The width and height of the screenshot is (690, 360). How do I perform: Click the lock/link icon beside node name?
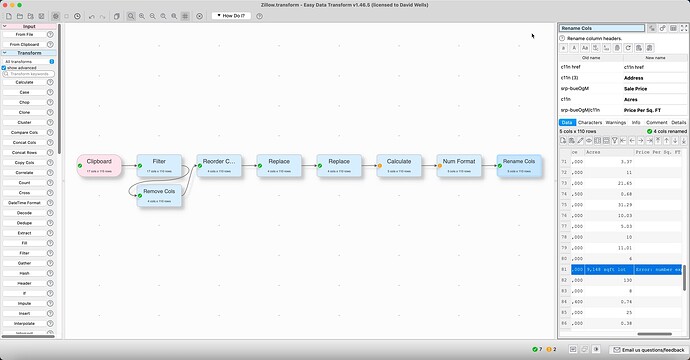tap(662, 28)
